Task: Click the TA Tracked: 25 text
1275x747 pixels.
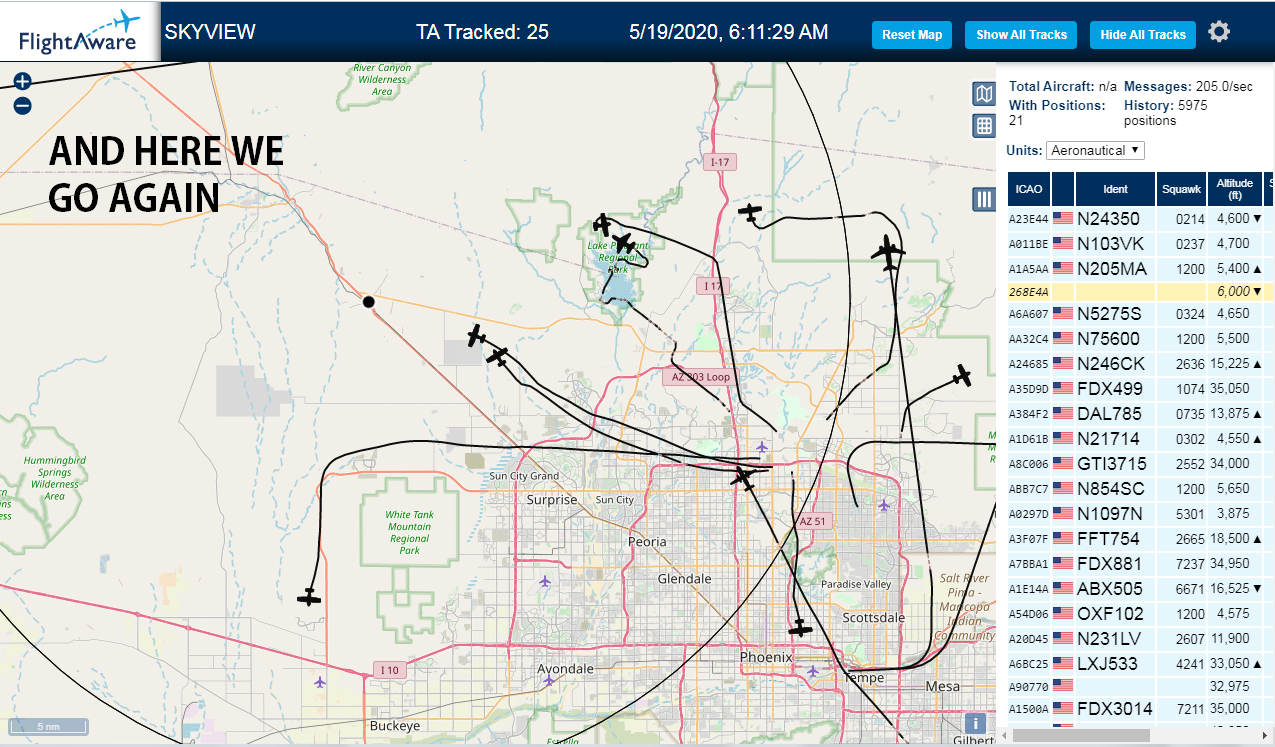Action: click(482, 32)
